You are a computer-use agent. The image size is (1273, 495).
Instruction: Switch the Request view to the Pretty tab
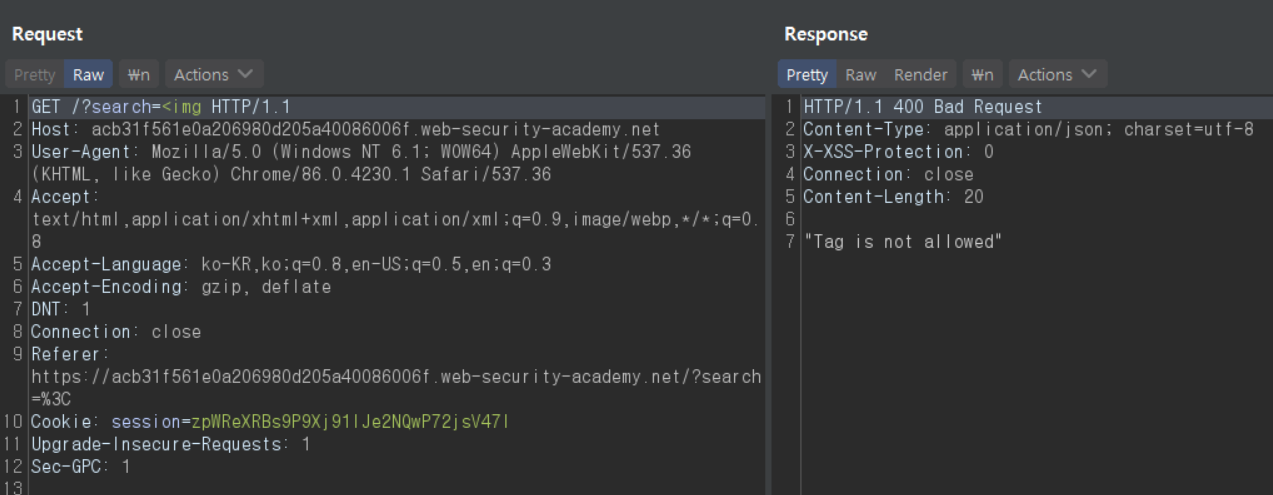point(35,75)
